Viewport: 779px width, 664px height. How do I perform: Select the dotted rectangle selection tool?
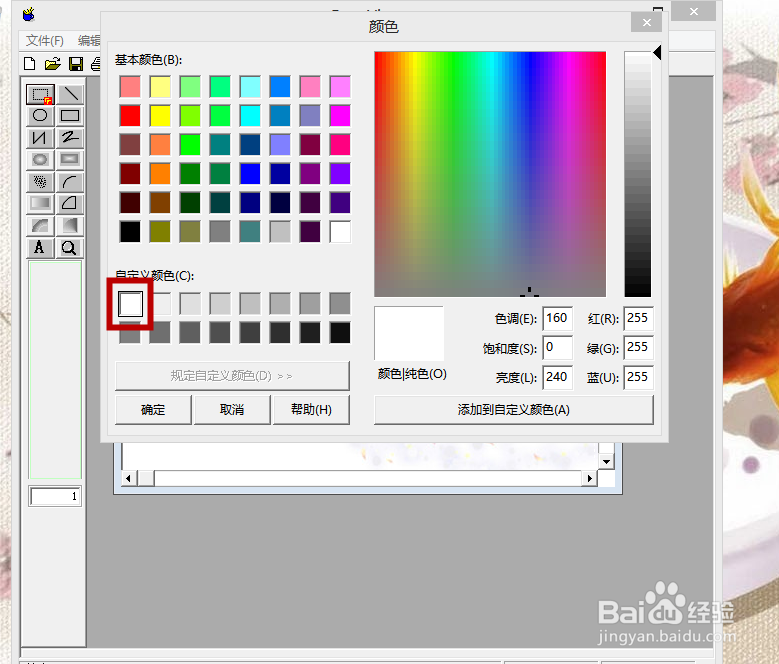pyautogui.click(x=40, y=94)
